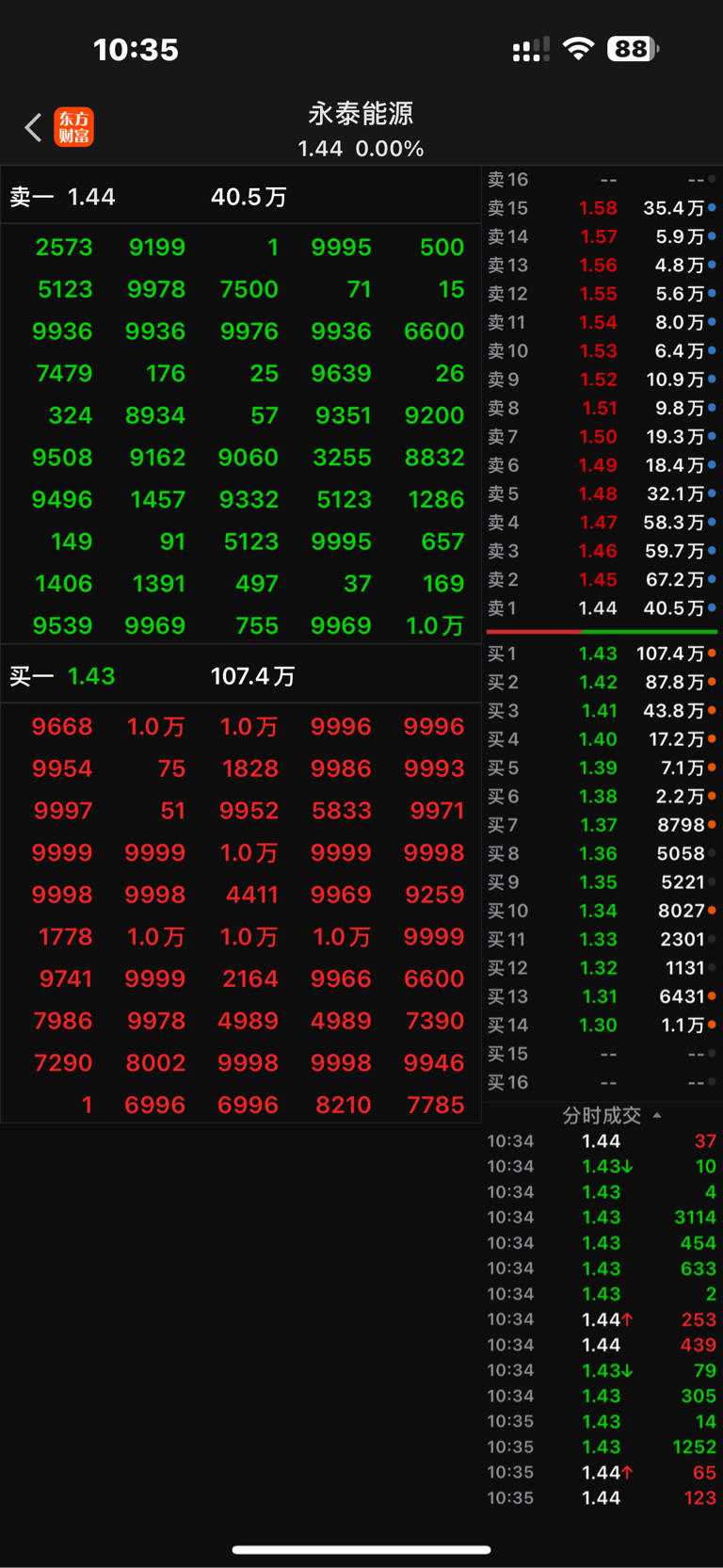Tap the sell order 2573
This screenshot has width=723, height=1568.
(x=64, y=248)
